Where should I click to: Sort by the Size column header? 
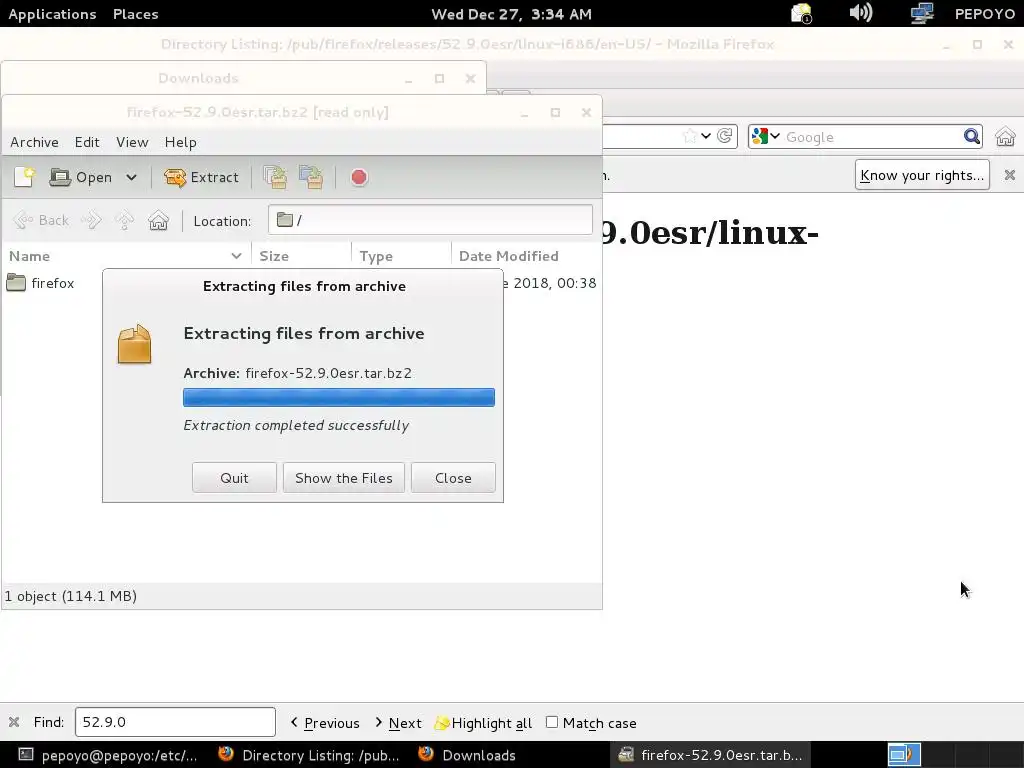click(301, 256)
